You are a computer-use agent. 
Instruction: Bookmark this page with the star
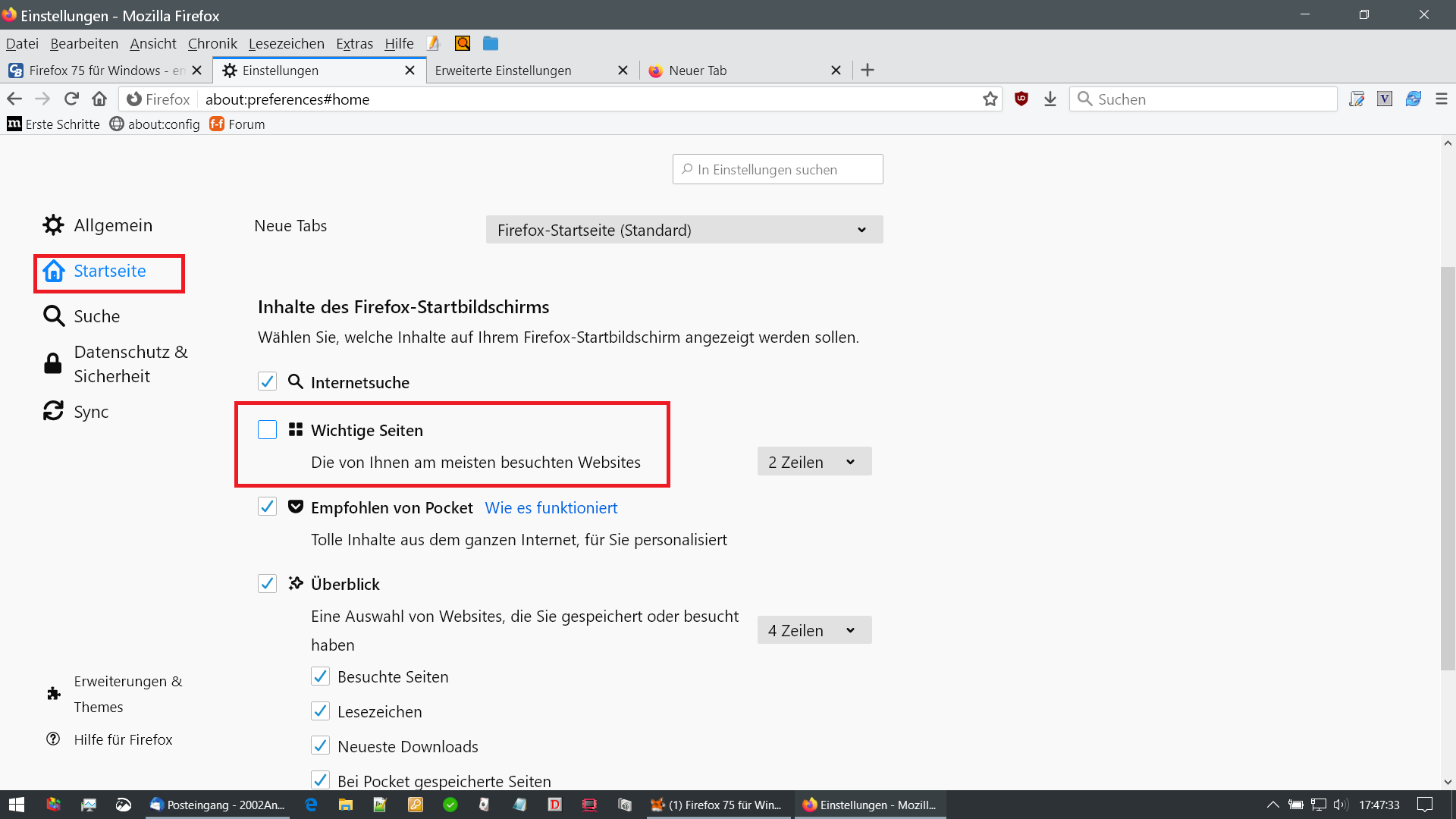pos(990,99)
